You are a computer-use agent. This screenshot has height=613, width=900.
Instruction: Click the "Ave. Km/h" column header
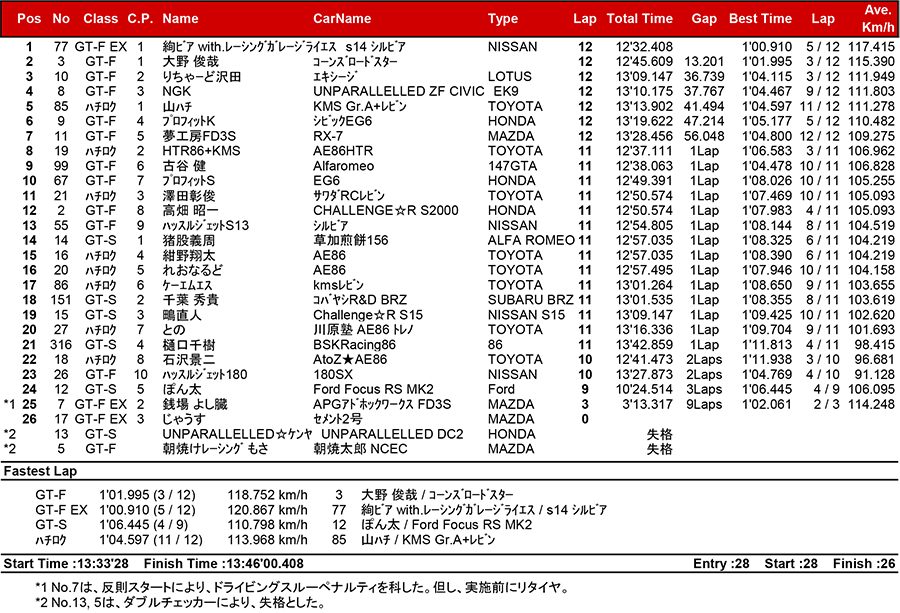tap(878, 18)
